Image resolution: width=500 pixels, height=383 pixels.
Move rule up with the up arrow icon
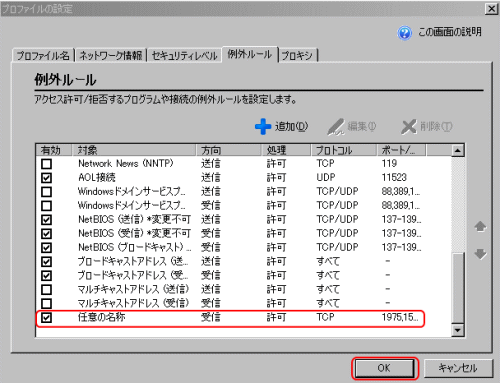(480, 226)
